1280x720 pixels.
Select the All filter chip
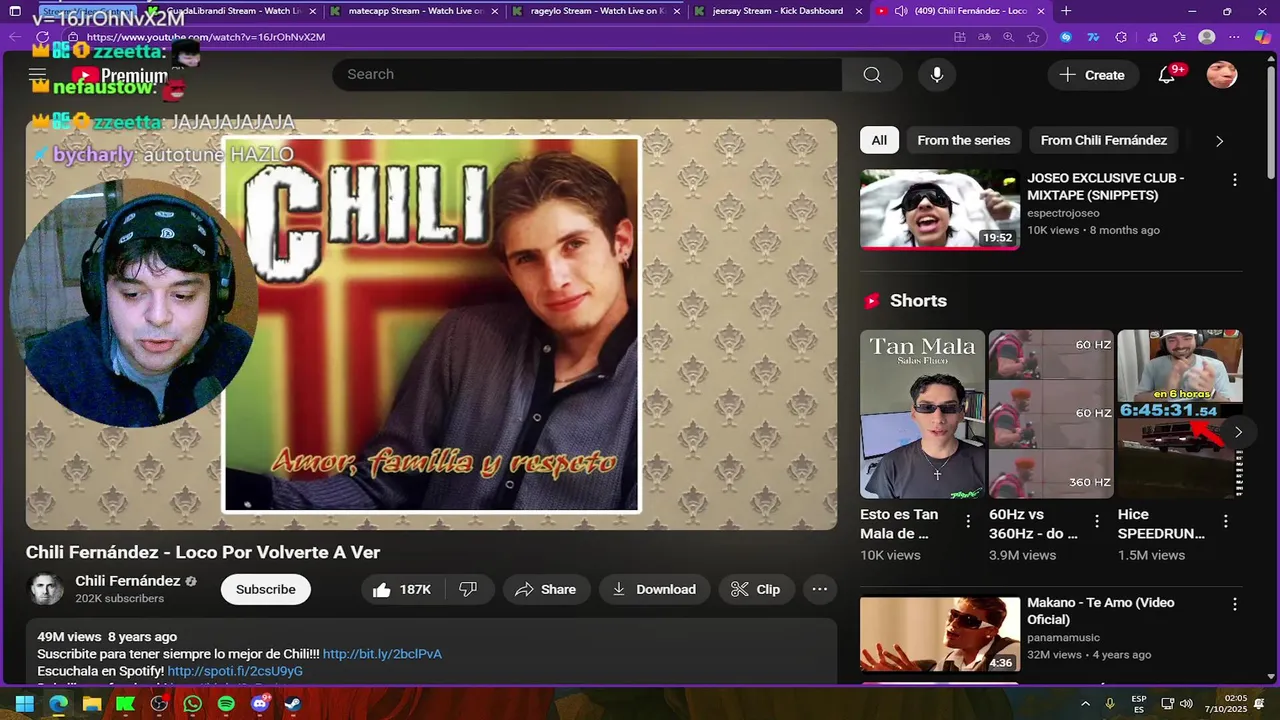879,140
